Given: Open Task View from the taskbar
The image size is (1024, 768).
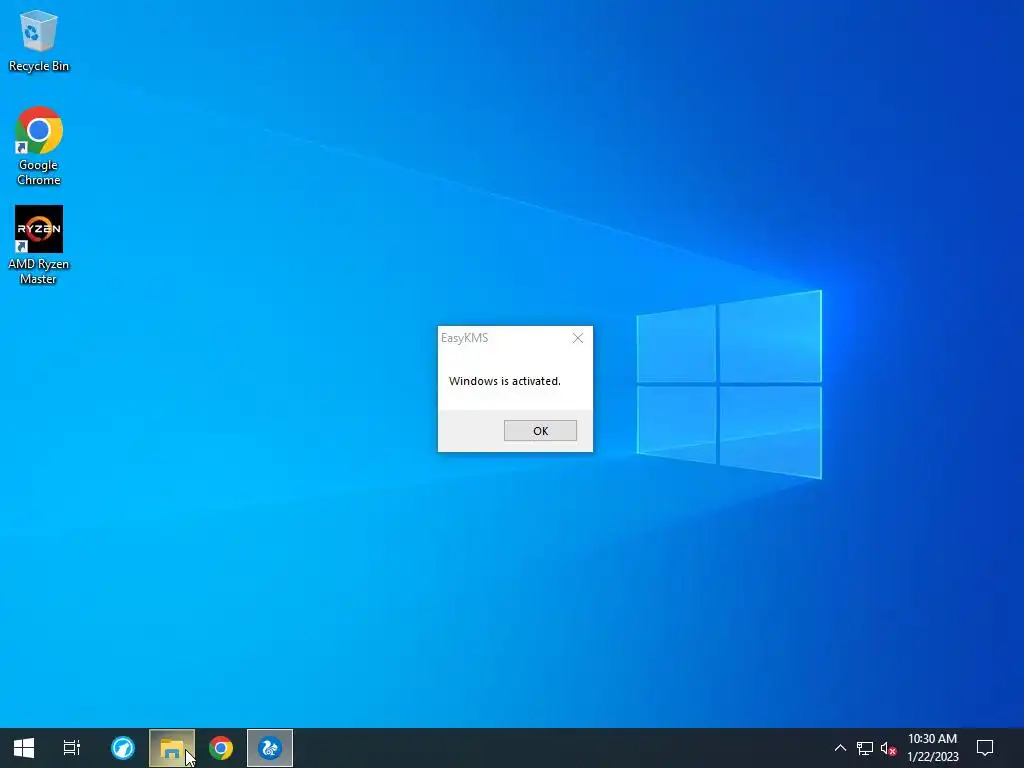Looking at the screenshot, I should 72,748.
